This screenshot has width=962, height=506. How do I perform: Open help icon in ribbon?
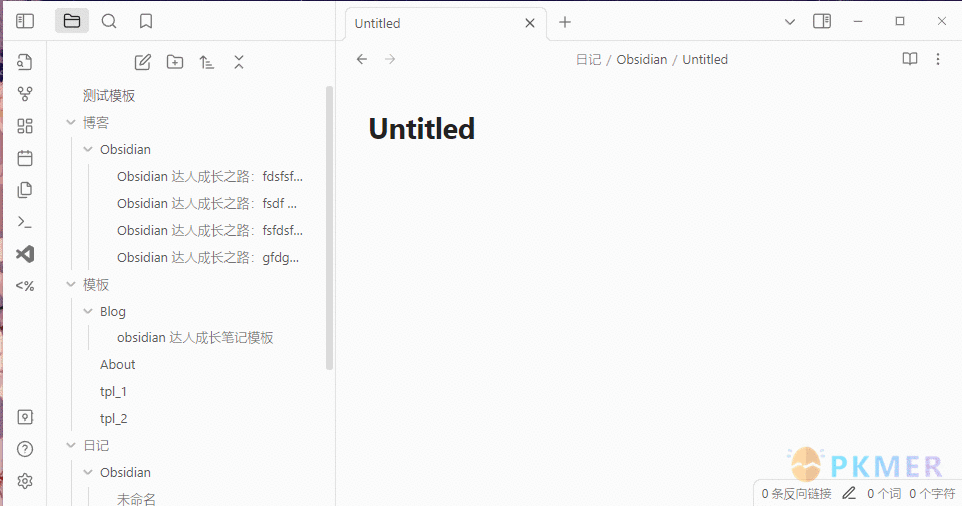(25, 449)
